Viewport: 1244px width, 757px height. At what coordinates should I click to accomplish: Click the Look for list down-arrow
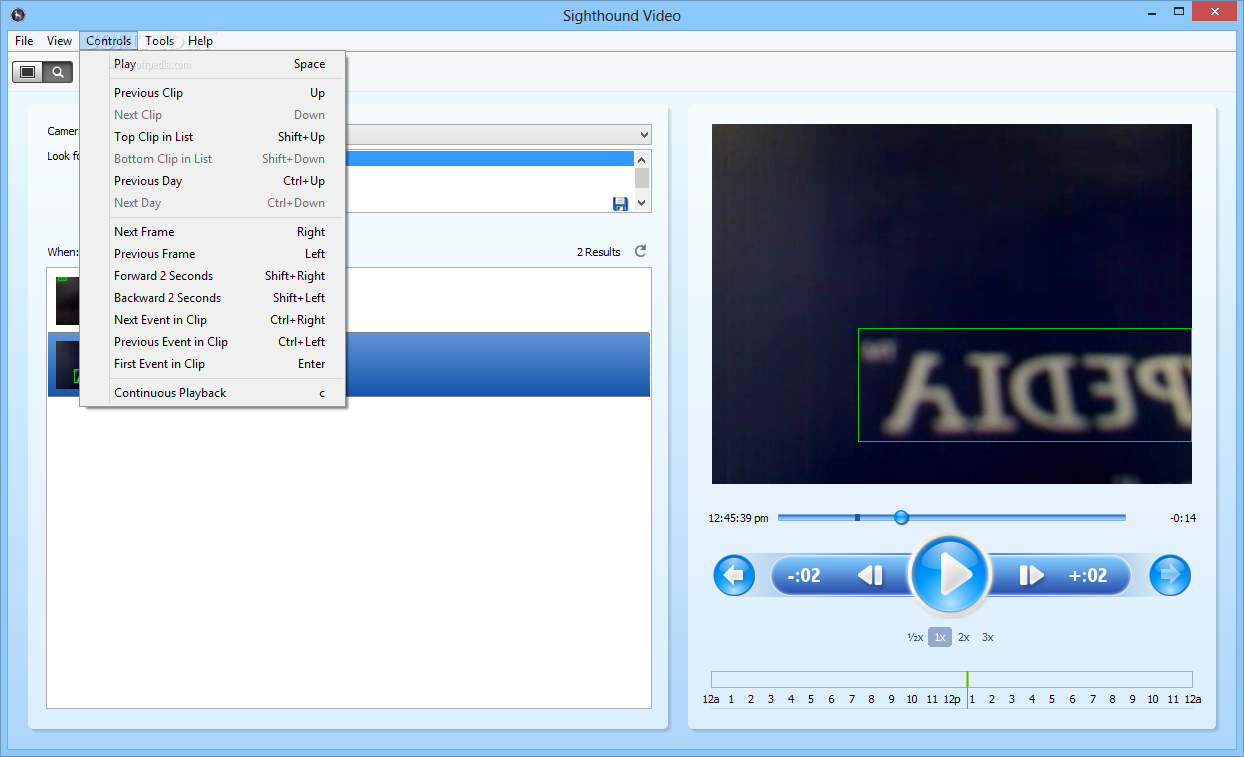coord(642,203)
